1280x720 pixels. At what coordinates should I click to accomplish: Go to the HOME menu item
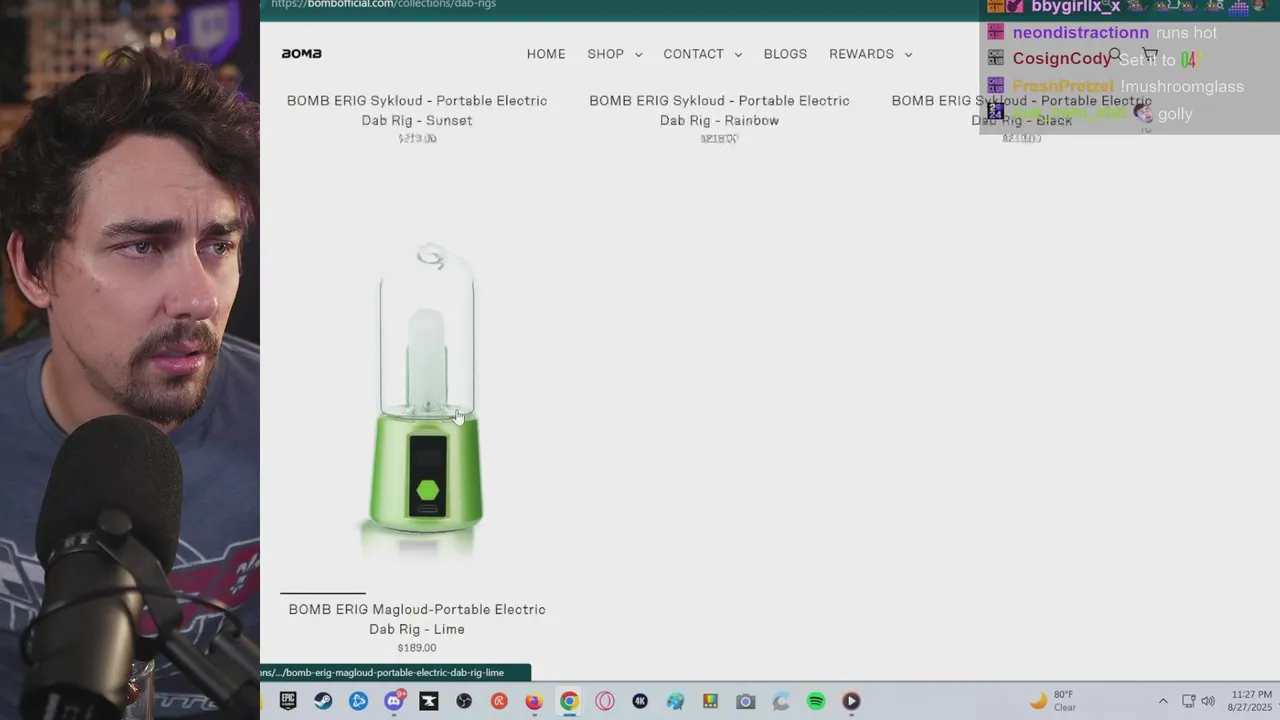click(546, 54)
